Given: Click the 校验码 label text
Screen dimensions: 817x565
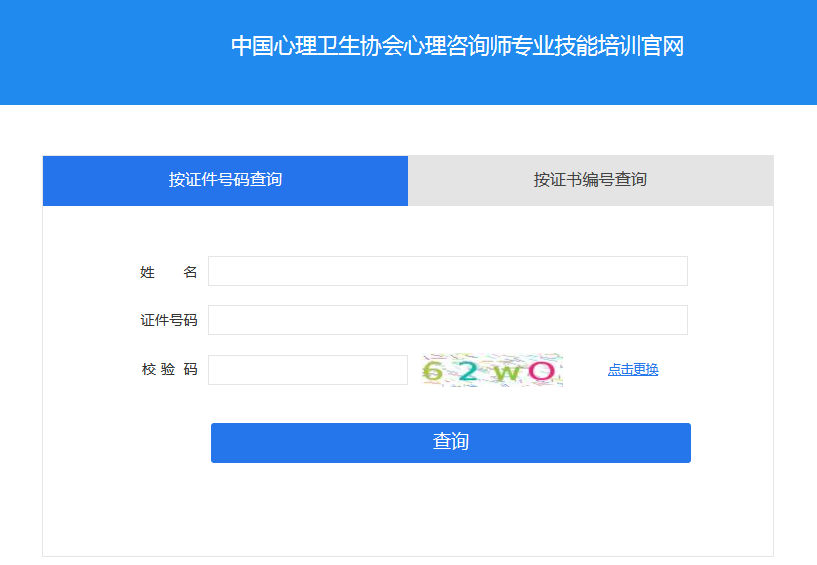Looking at the screenshot, I should (x=169, y=370).
